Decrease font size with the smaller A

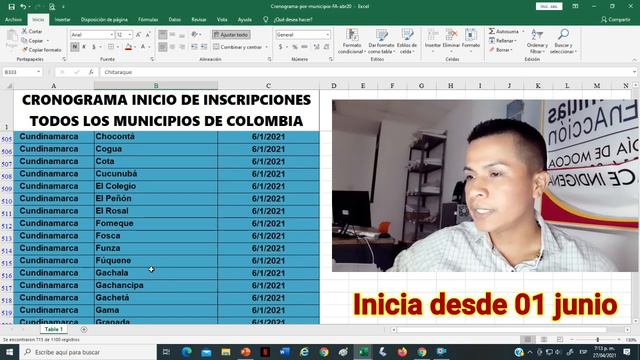coord(148,35)
